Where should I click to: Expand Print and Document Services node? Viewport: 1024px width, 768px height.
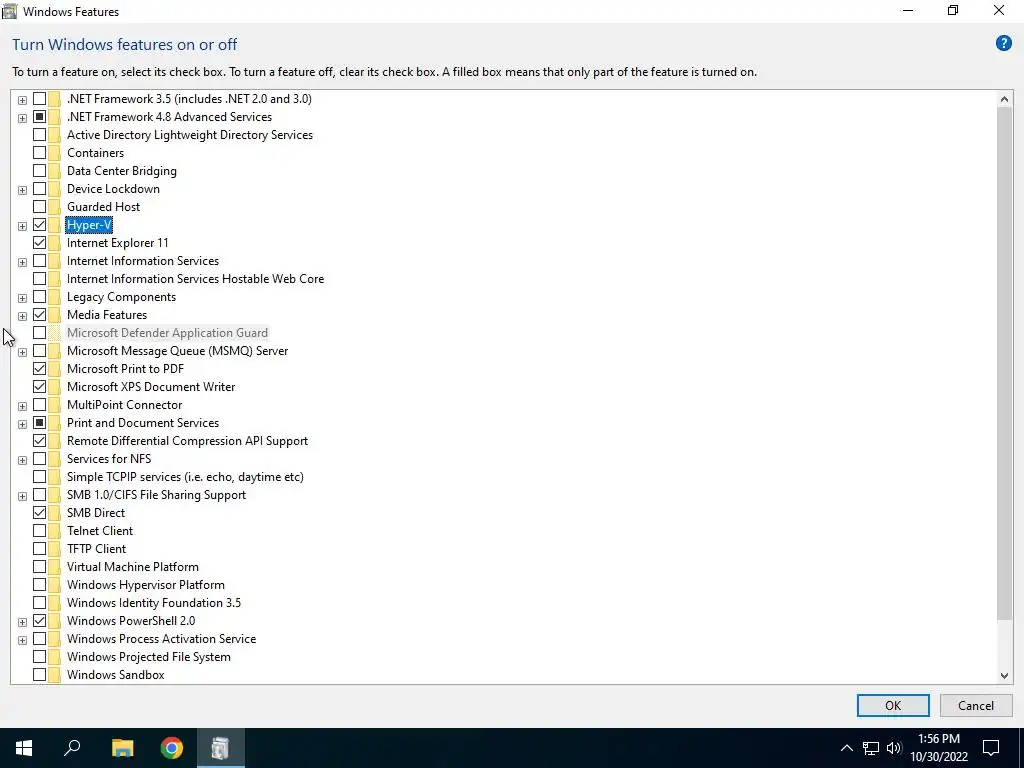[22, 424]
